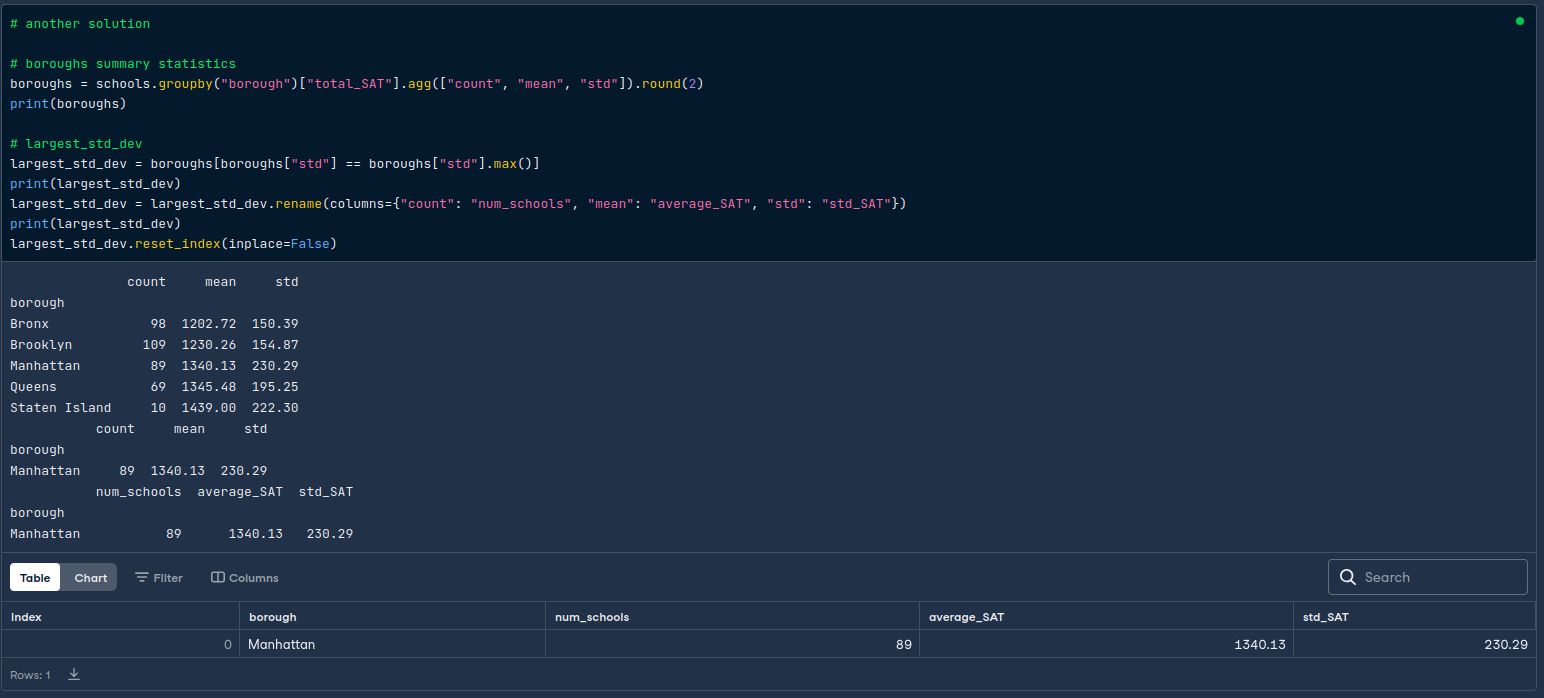Screen dimensions: 1544x698
Task: Click the '# another solution' comment line
Action: 80,23
